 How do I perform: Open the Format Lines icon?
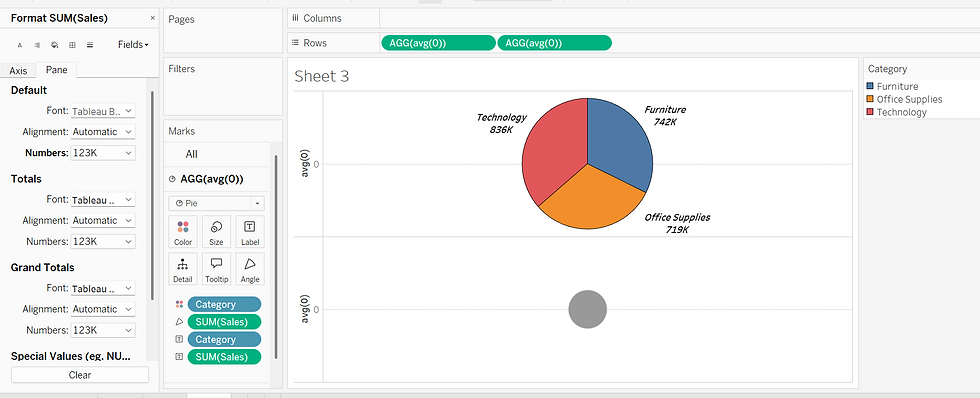(90, 45)
